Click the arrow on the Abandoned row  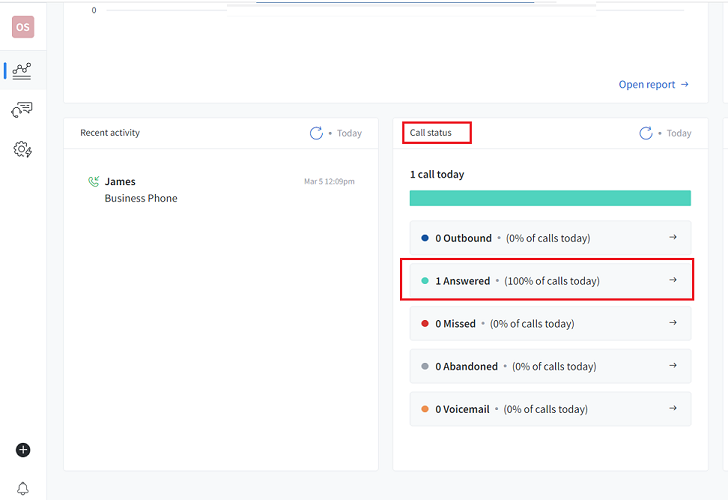click(x=673, y=365)
